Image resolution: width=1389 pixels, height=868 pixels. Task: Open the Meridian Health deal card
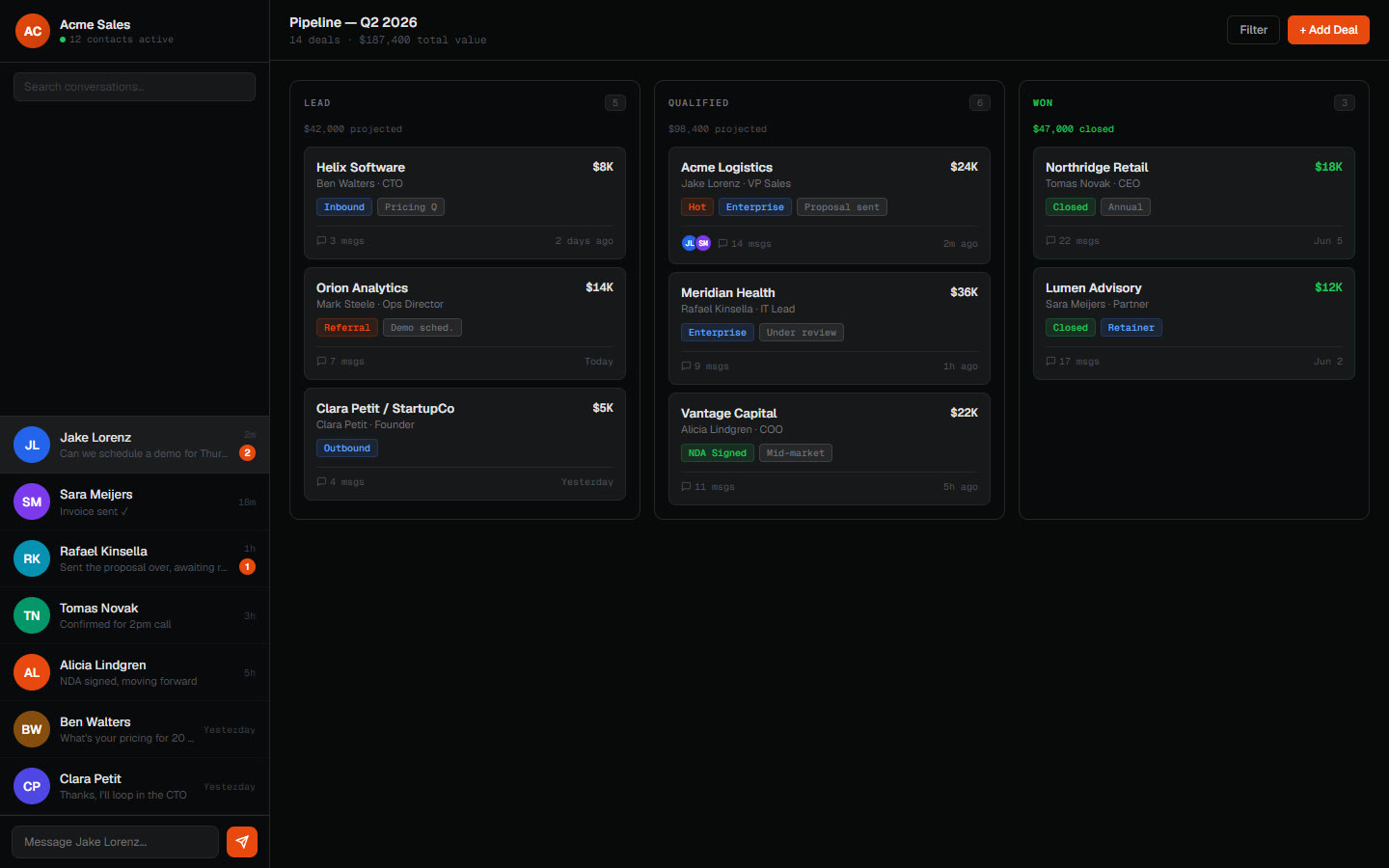click(830, 328)
